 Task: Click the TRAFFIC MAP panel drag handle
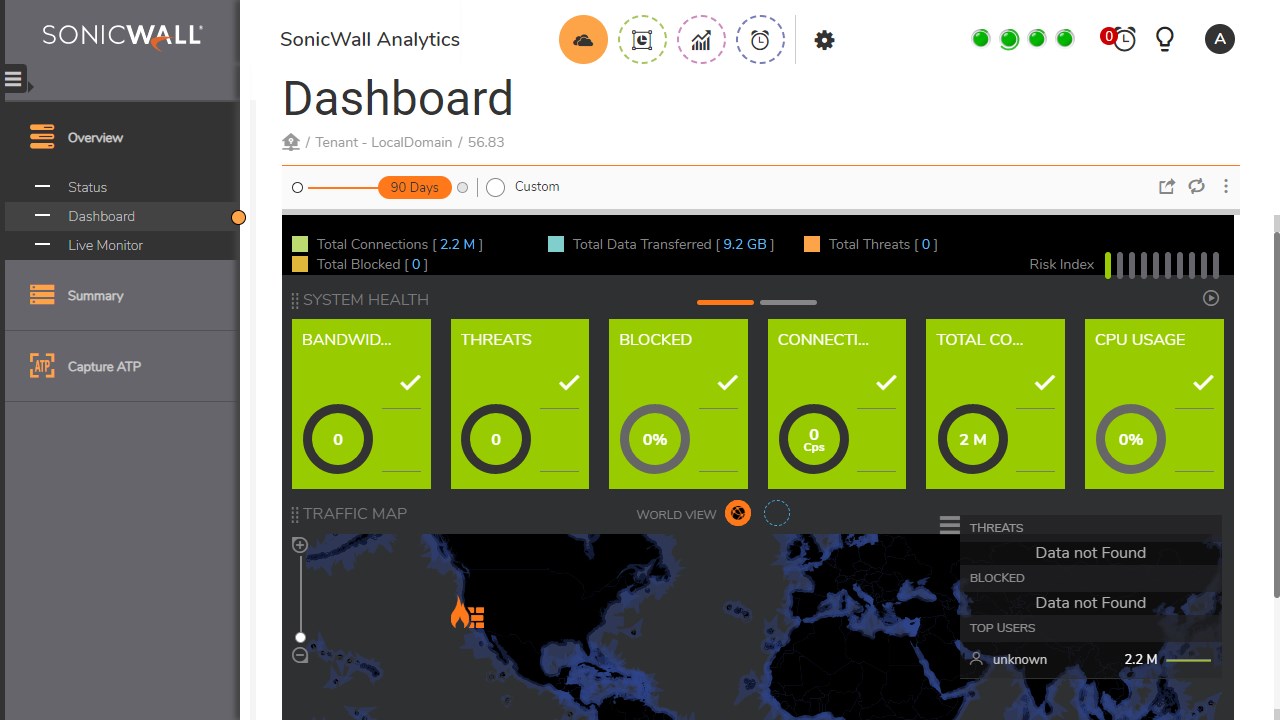pos(295,514)
